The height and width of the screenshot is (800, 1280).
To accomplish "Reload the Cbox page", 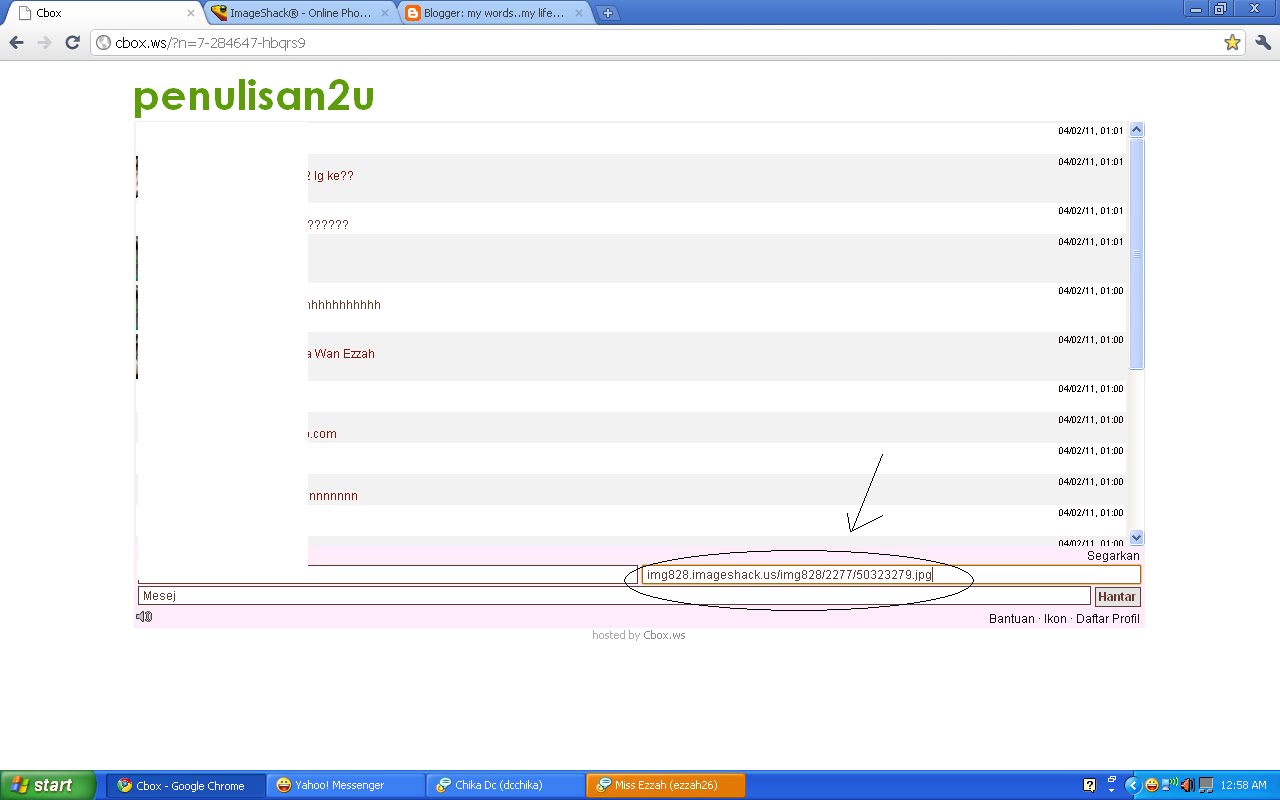I will point(72,42).
